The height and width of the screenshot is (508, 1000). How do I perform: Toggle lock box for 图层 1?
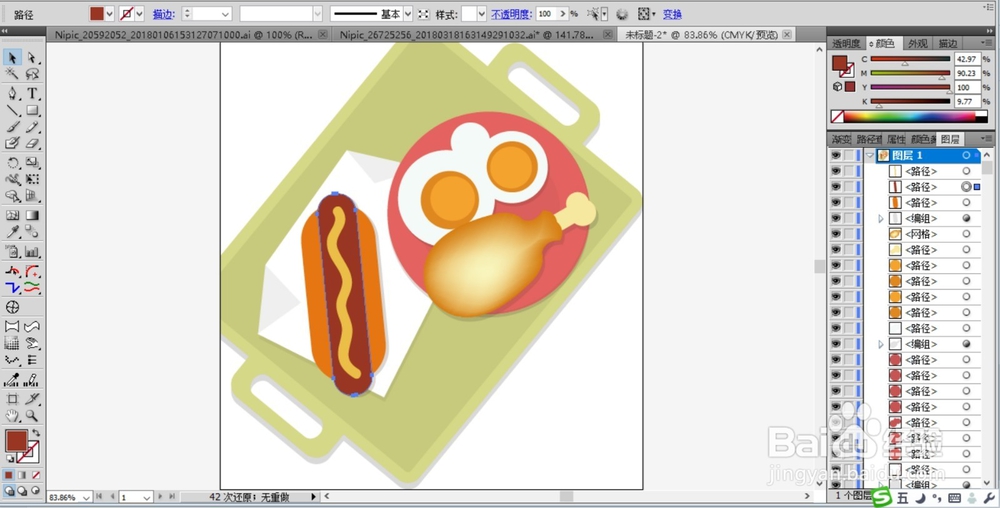pos(849,156)
